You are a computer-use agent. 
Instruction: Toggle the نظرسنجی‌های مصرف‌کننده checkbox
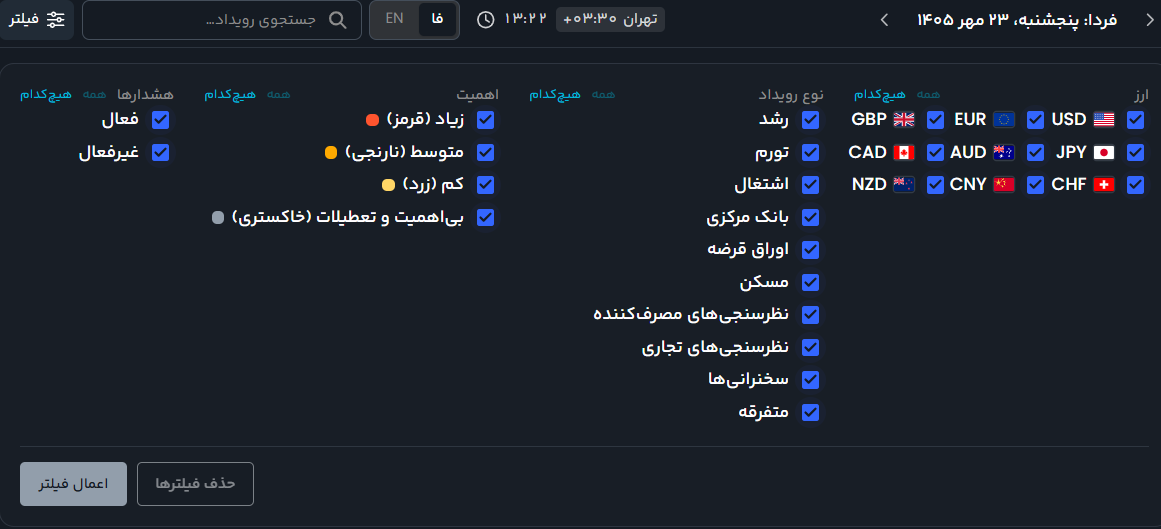(x=811, y=315)
